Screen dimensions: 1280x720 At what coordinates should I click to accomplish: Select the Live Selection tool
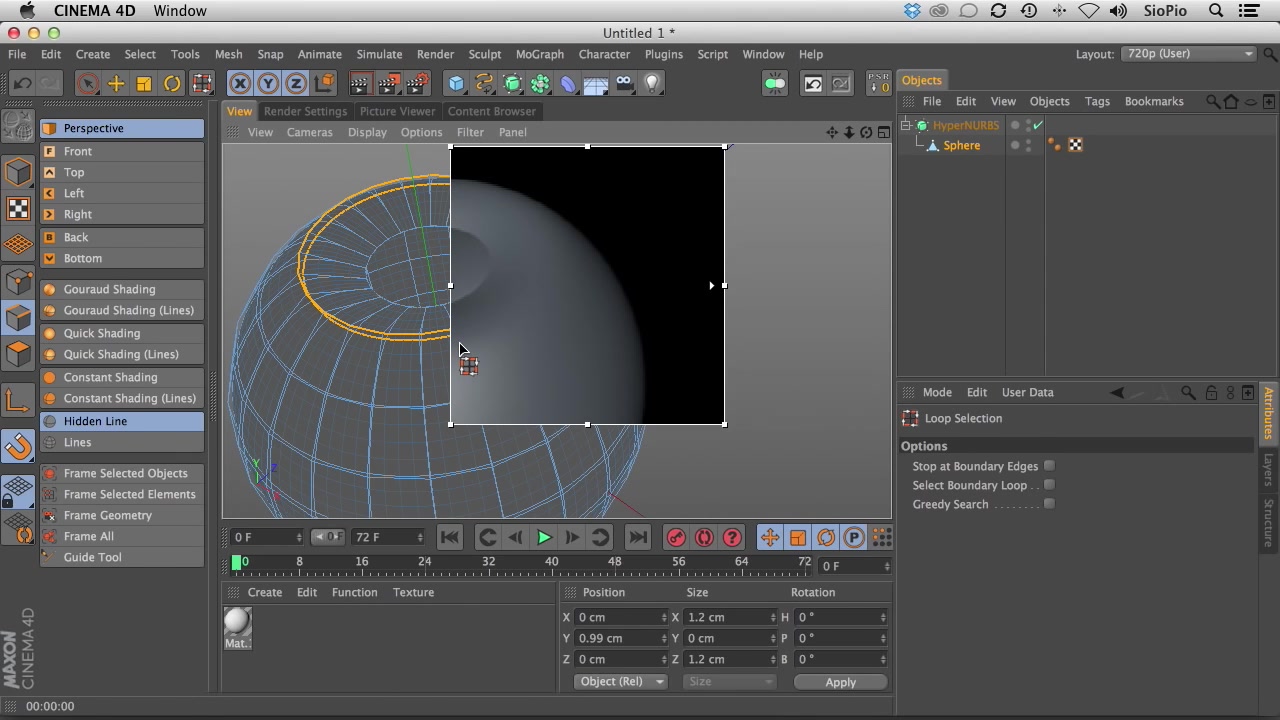coord(87,84)
